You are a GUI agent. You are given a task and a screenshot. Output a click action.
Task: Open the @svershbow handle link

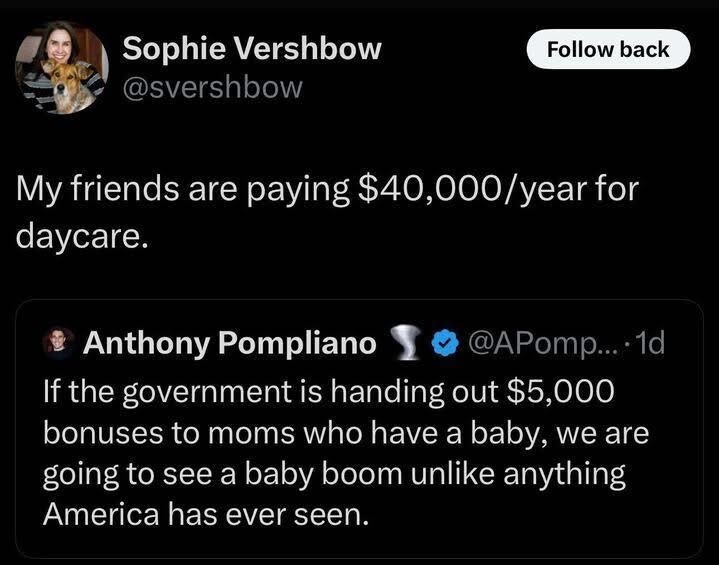pyautogui.click(x=211, y=88)
